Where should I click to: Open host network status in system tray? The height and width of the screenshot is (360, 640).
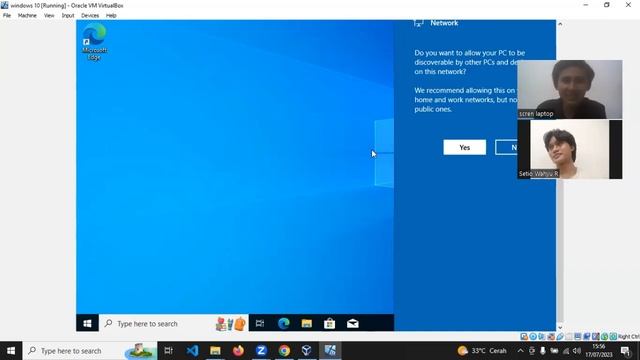point(566,351)
